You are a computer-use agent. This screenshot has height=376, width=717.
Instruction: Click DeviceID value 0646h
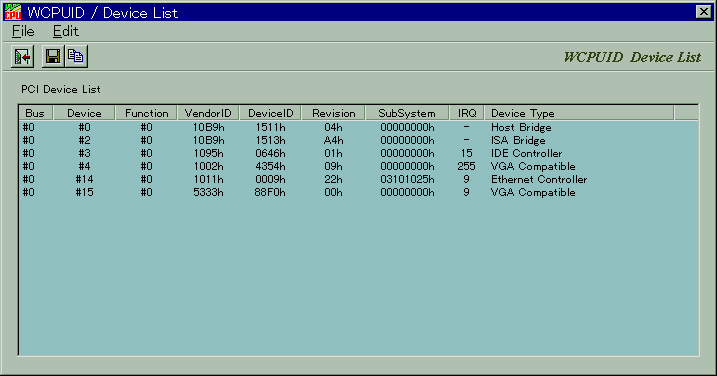tap(270, 153)
